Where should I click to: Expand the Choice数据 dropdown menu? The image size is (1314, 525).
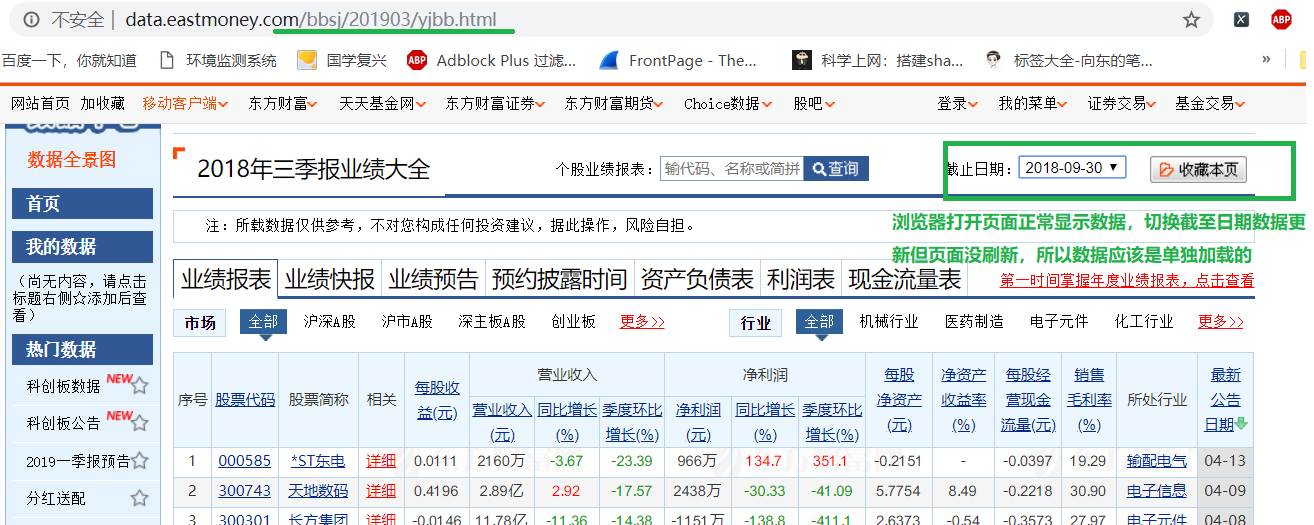[729, 103]
